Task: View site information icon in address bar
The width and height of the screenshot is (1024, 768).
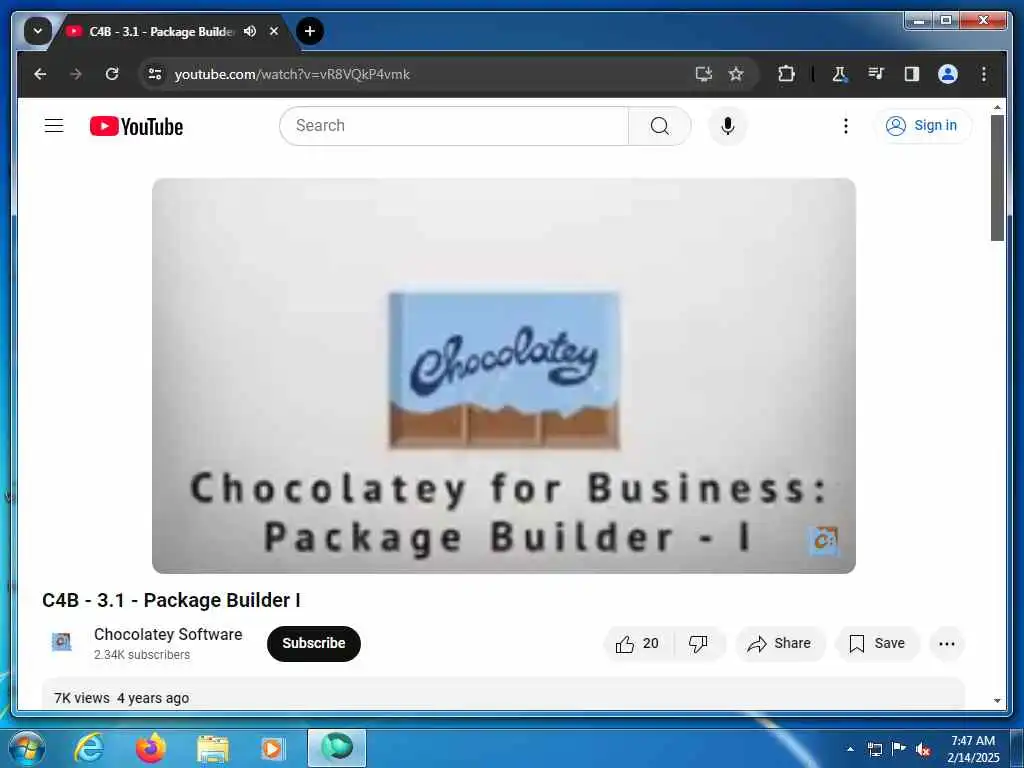Action: [155, 74]
